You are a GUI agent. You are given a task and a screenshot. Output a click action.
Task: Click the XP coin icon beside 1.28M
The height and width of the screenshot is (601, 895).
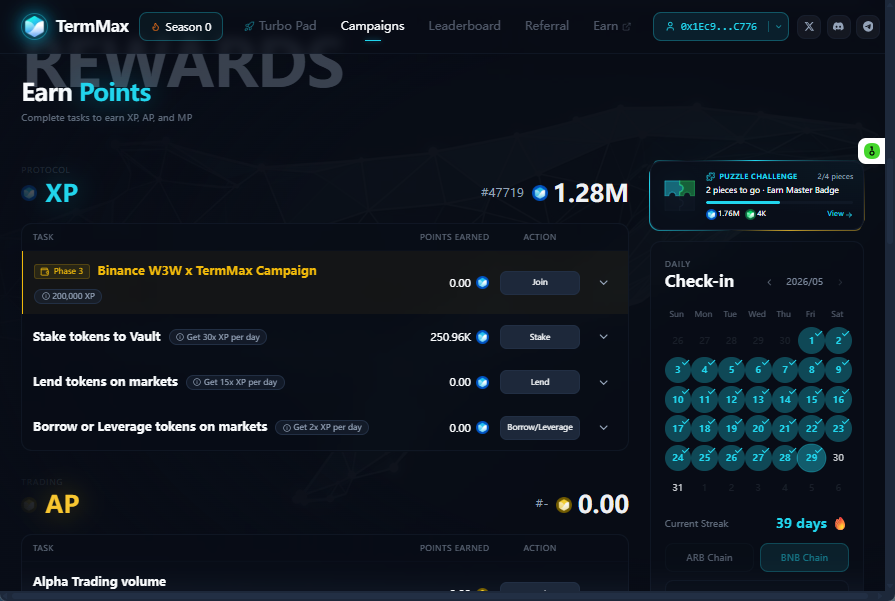540,193
